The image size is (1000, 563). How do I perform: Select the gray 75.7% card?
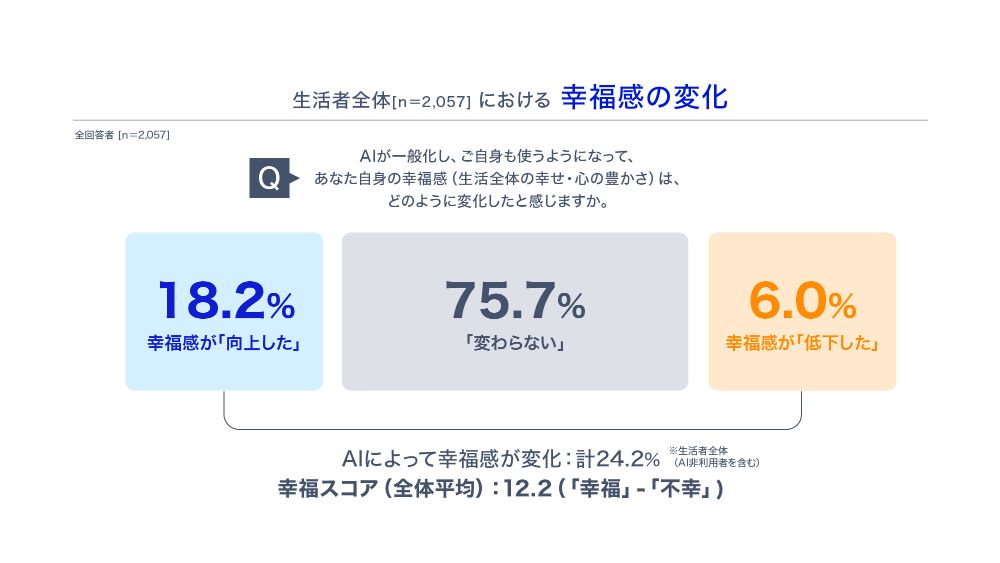[515, 311]
